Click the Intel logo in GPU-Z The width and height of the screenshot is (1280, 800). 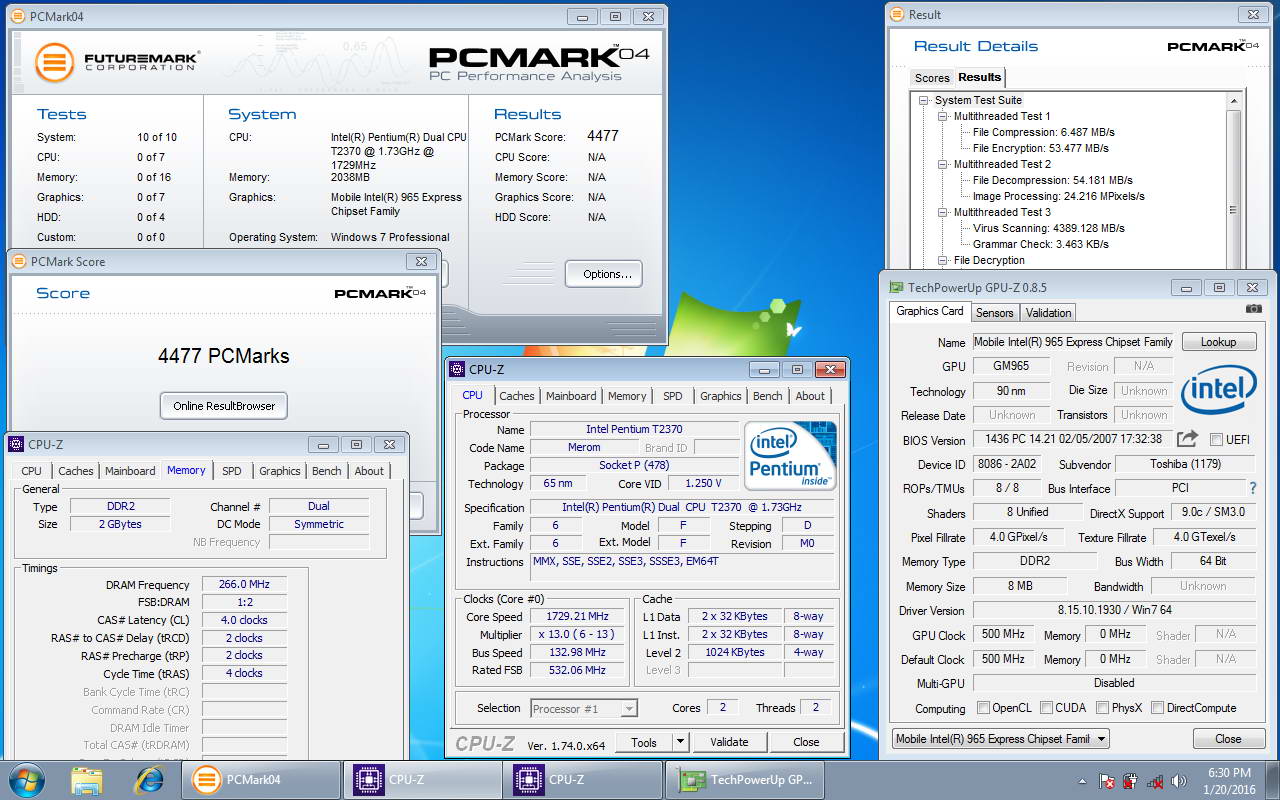pos(1218,390)
